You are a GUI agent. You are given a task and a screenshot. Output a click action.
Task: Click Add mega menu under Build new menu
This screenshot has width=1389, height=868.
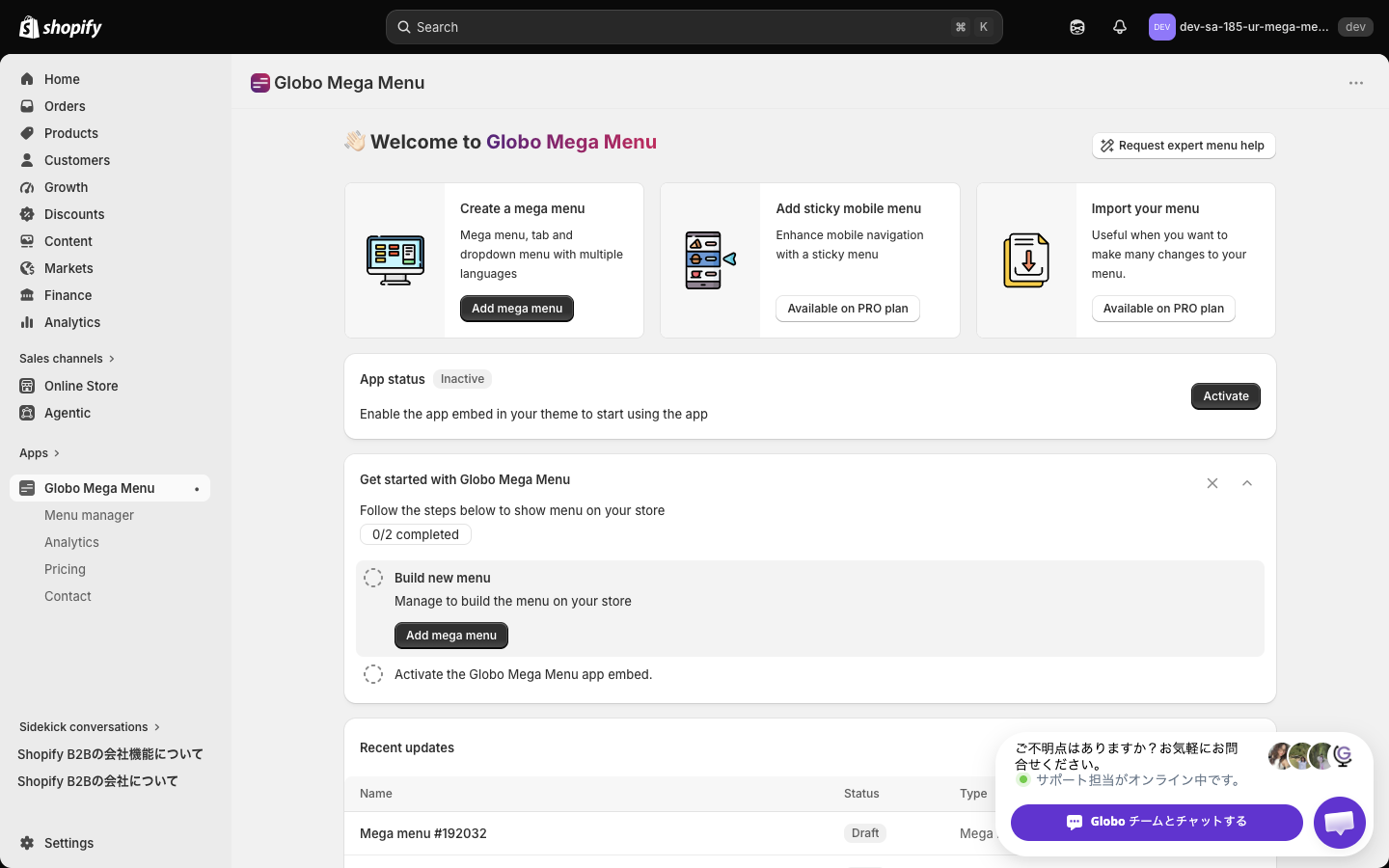tap(451, 636)
